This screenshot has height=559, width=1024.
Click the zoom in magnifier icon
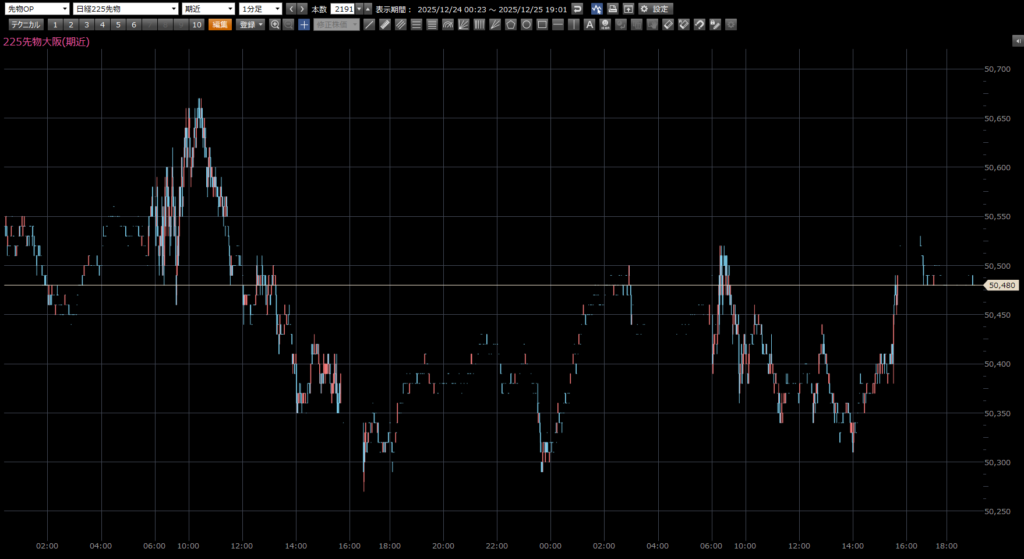pos(275,24)
